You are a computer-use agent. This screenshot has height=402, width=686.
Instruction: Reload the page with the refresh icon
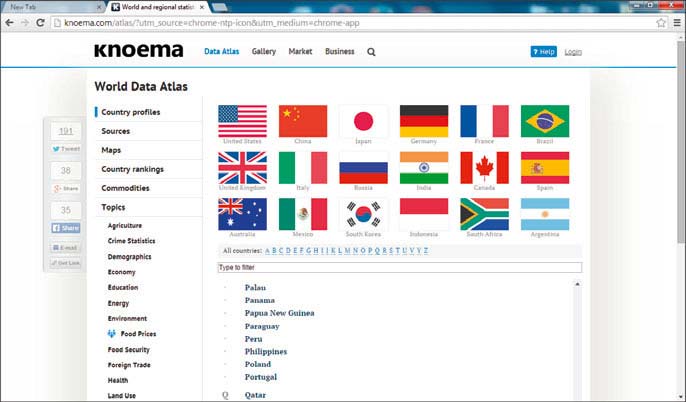pos(40,23)
